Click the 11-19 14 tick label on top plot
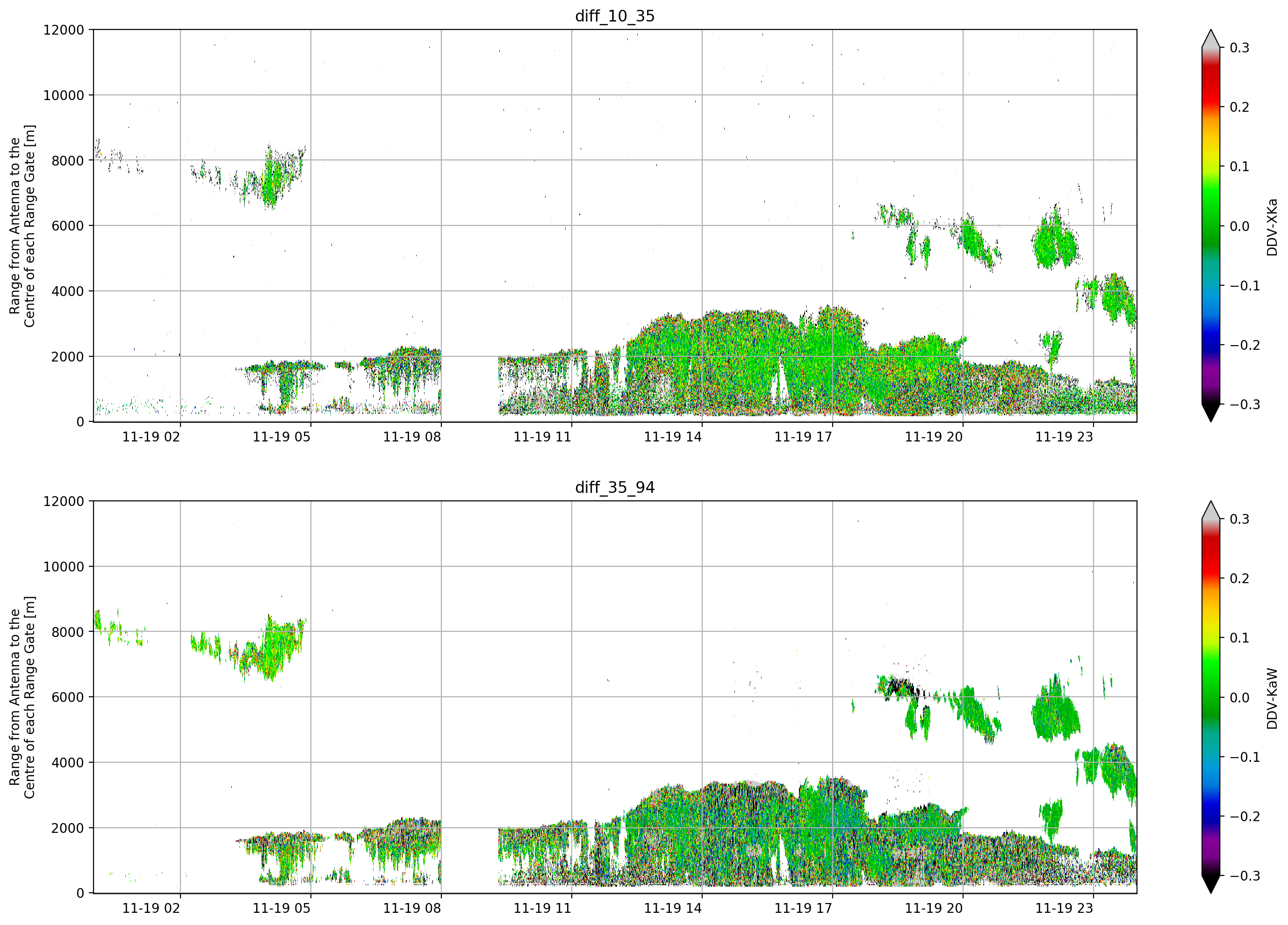Image resolution: width=1288 pixels, height=925 pixels. pos(673,437)
